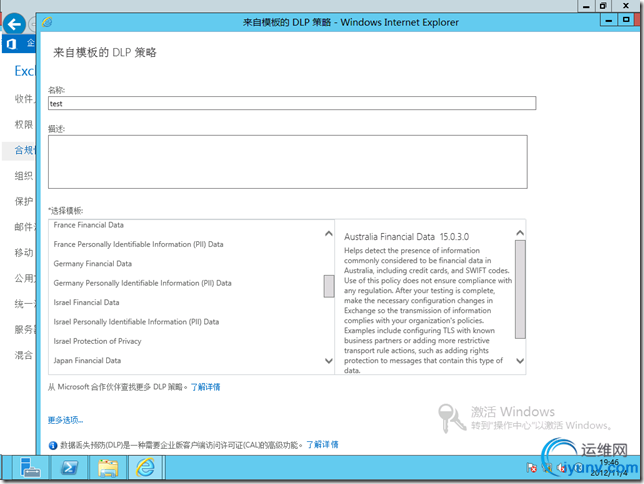Open 公用 section in background Exchange sidebar

tap(24, 278)
